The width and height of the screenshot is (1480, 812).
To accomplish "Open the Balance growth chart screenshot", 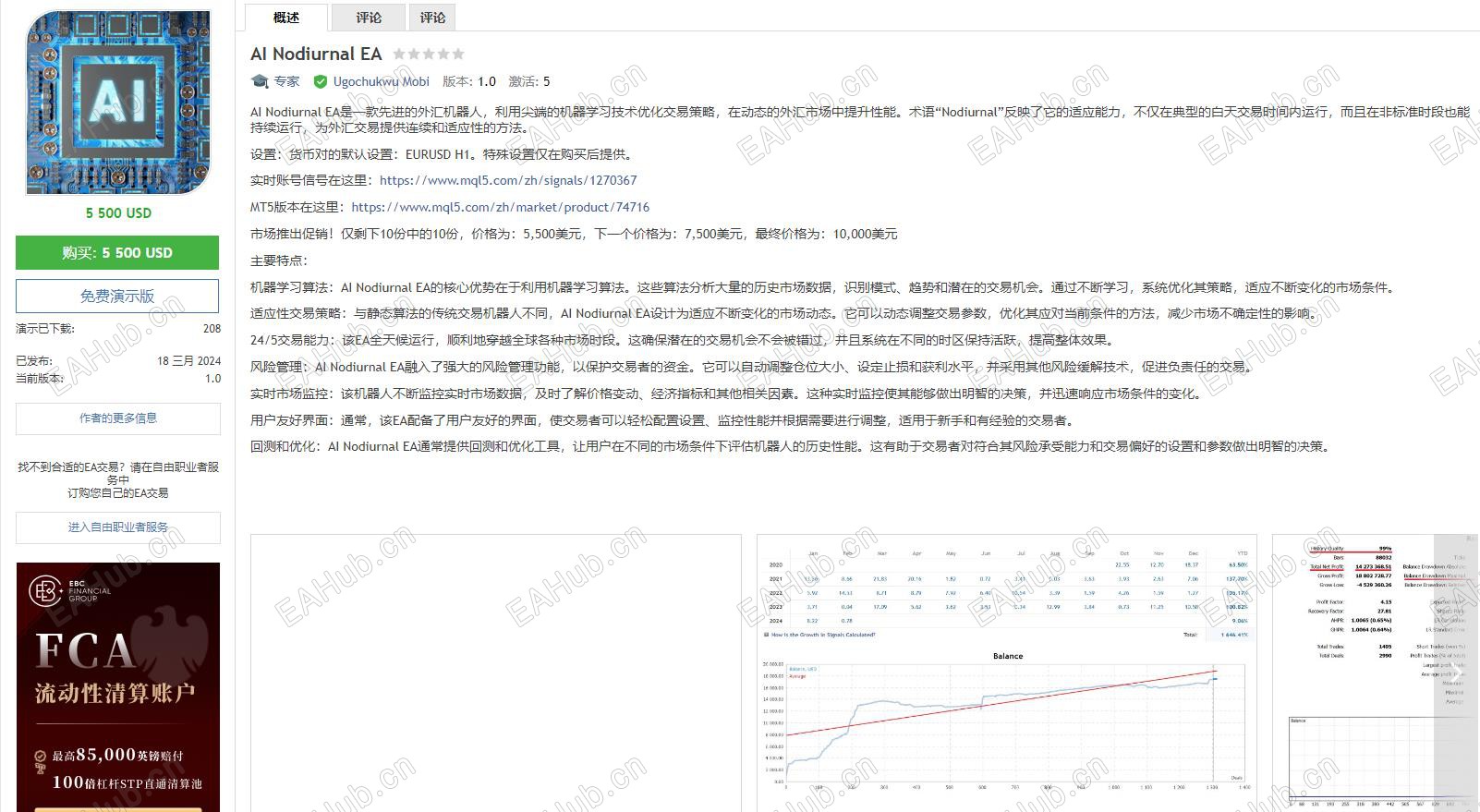I will pos(1007,673).
